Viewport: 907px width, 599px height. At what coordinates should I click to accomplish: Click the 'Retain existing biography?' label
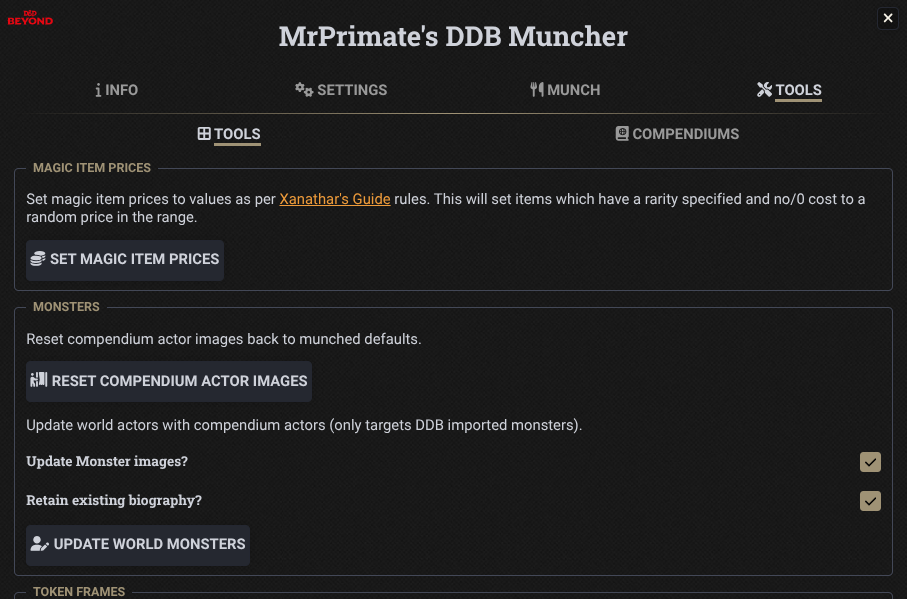click(x=114, y=500)
